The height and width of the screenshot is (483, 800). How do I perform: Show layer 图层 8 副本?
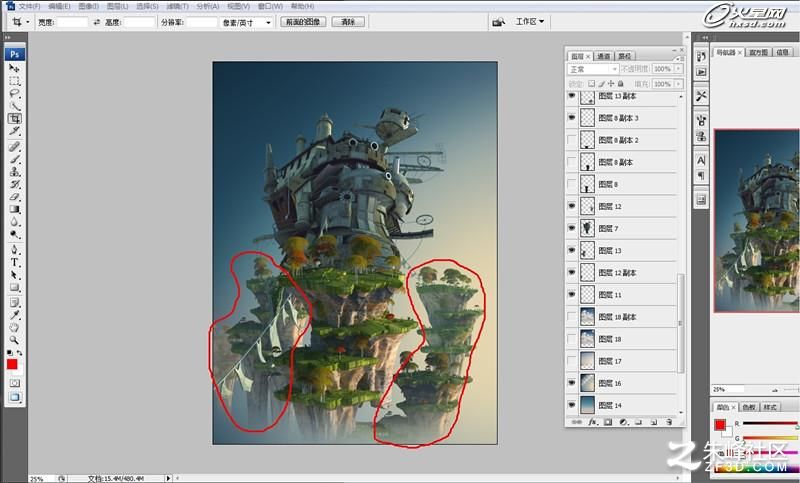(x=572, y=162)
